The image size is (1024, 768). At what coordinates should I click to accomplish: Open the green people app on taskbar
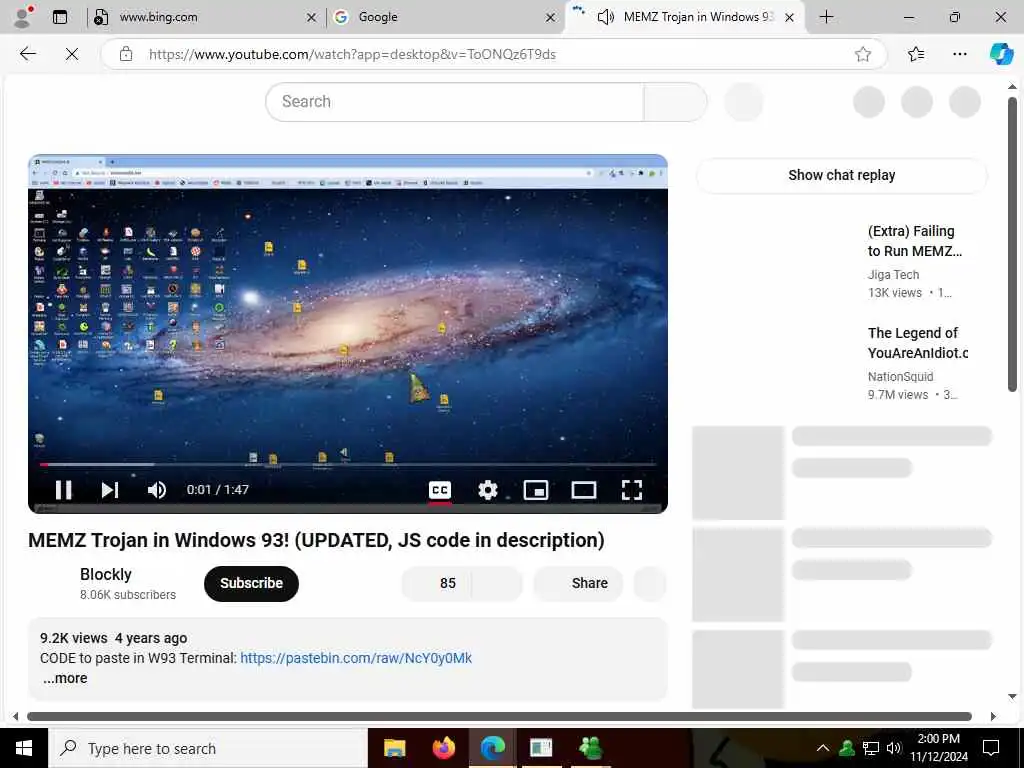[590, 748]
